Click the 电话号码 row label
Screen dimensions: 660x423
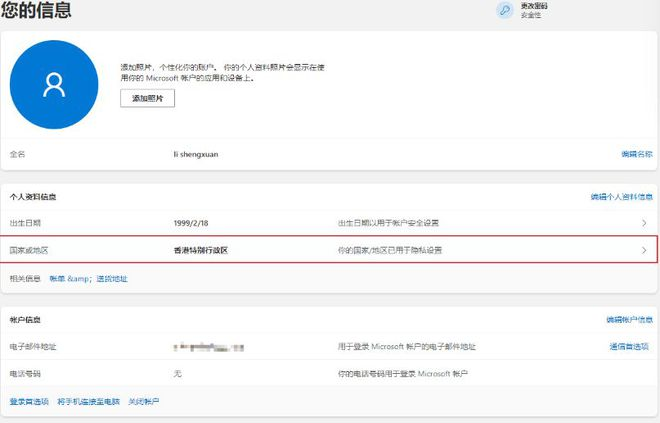pyautogui.click(x=26, y=373)
